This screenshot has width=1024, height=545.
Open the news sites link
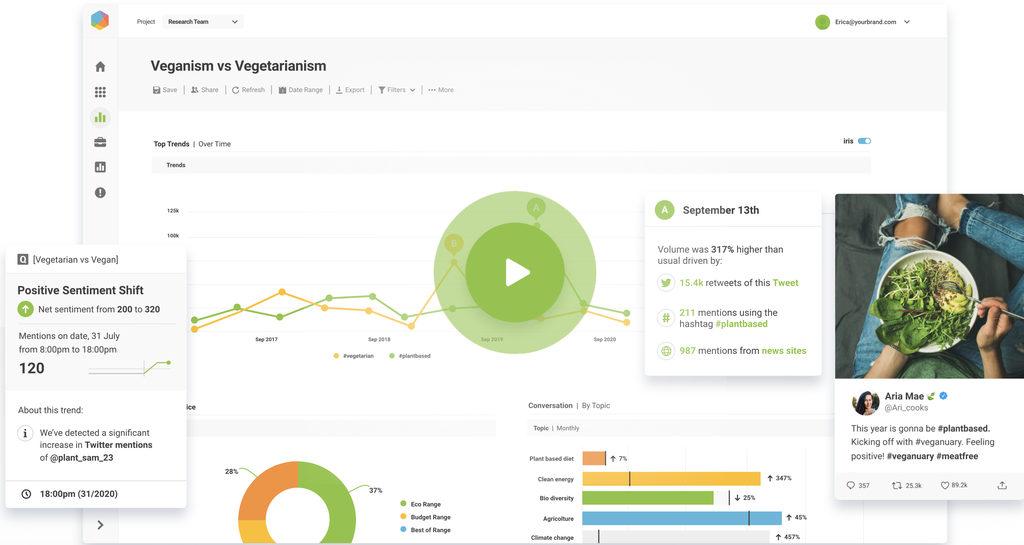pyautogui.click(x=783, y=351)
